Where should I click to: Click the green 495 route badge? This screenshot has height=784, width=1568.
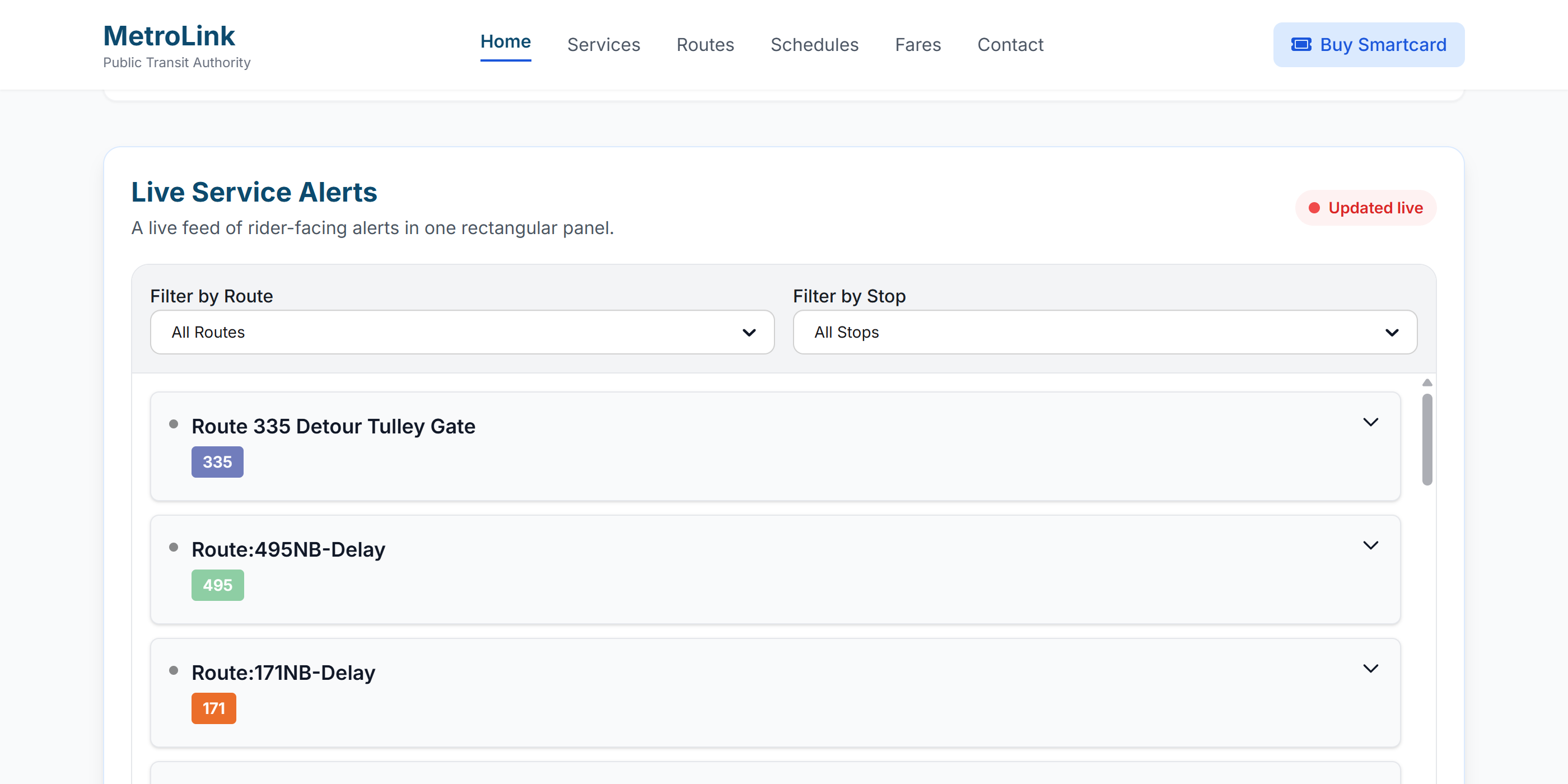(217, 585)
